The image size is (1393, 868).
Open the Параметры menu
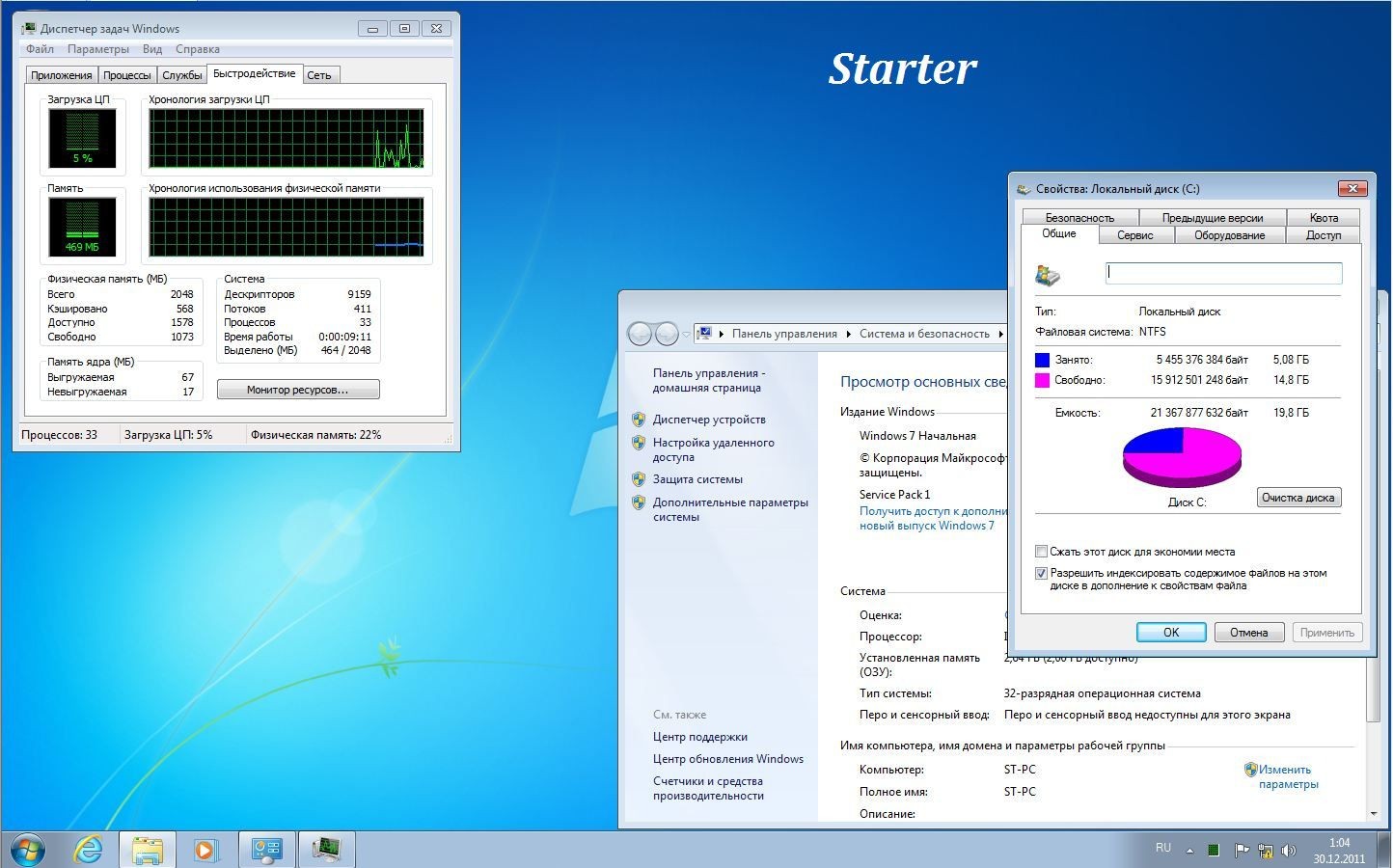pos(98,49)
